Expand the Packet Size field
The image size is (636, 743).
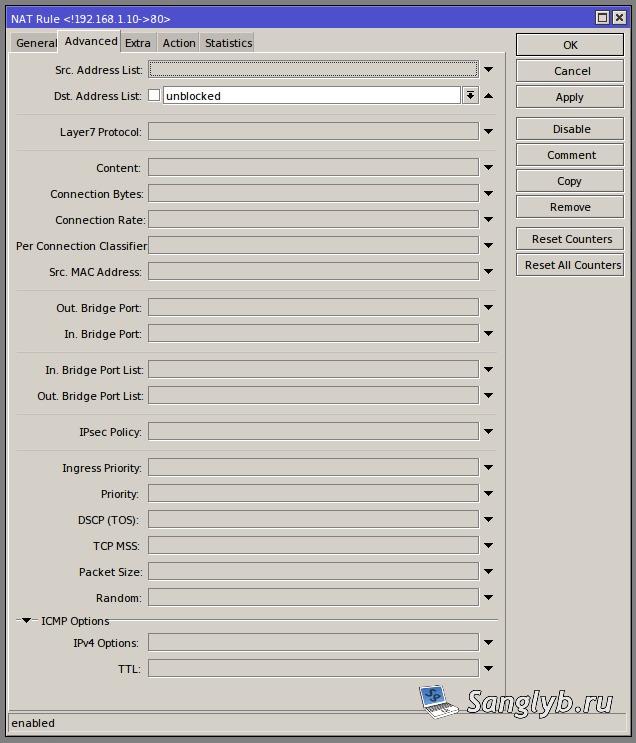click(489, 572)
